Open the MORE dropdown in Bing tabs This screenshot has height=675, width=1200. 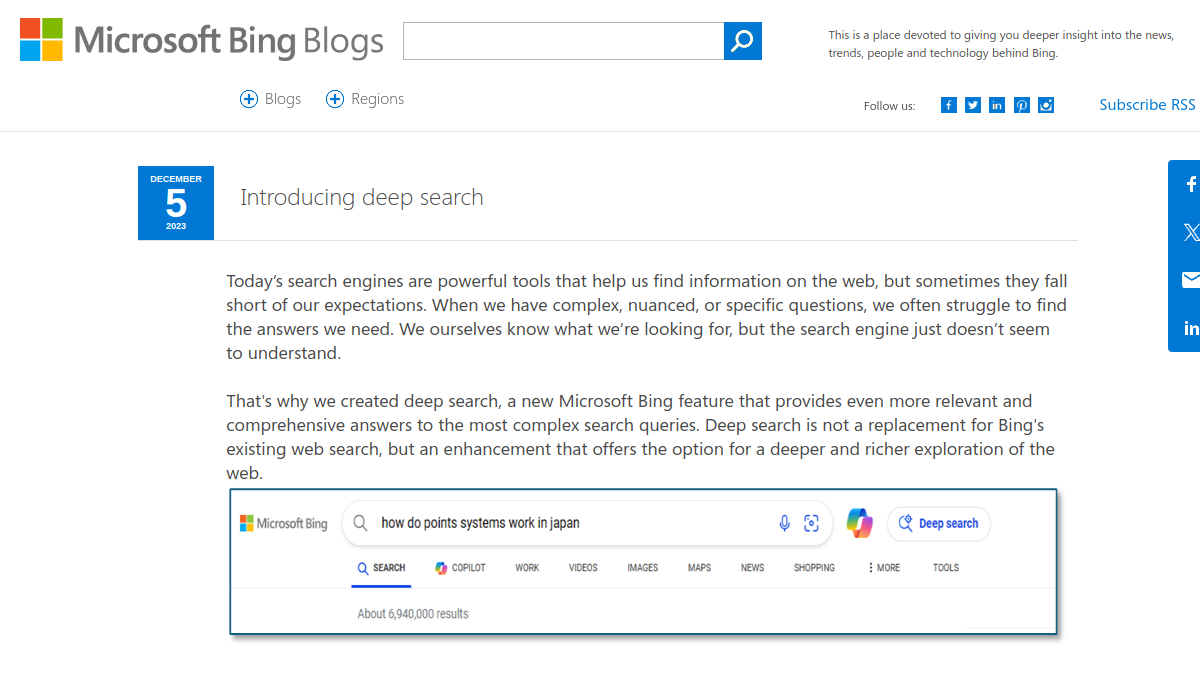(x=883, y=568)
